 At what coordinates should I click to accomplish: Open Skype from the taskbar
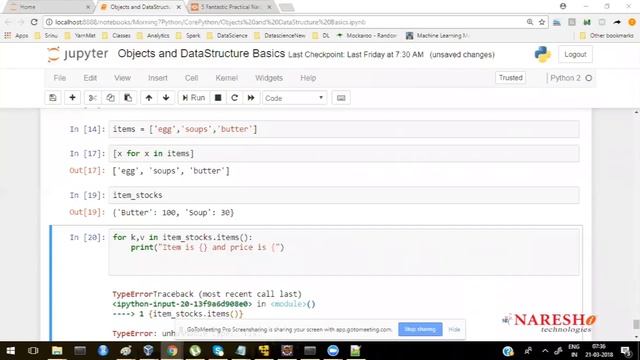click(x=218, y=351)
